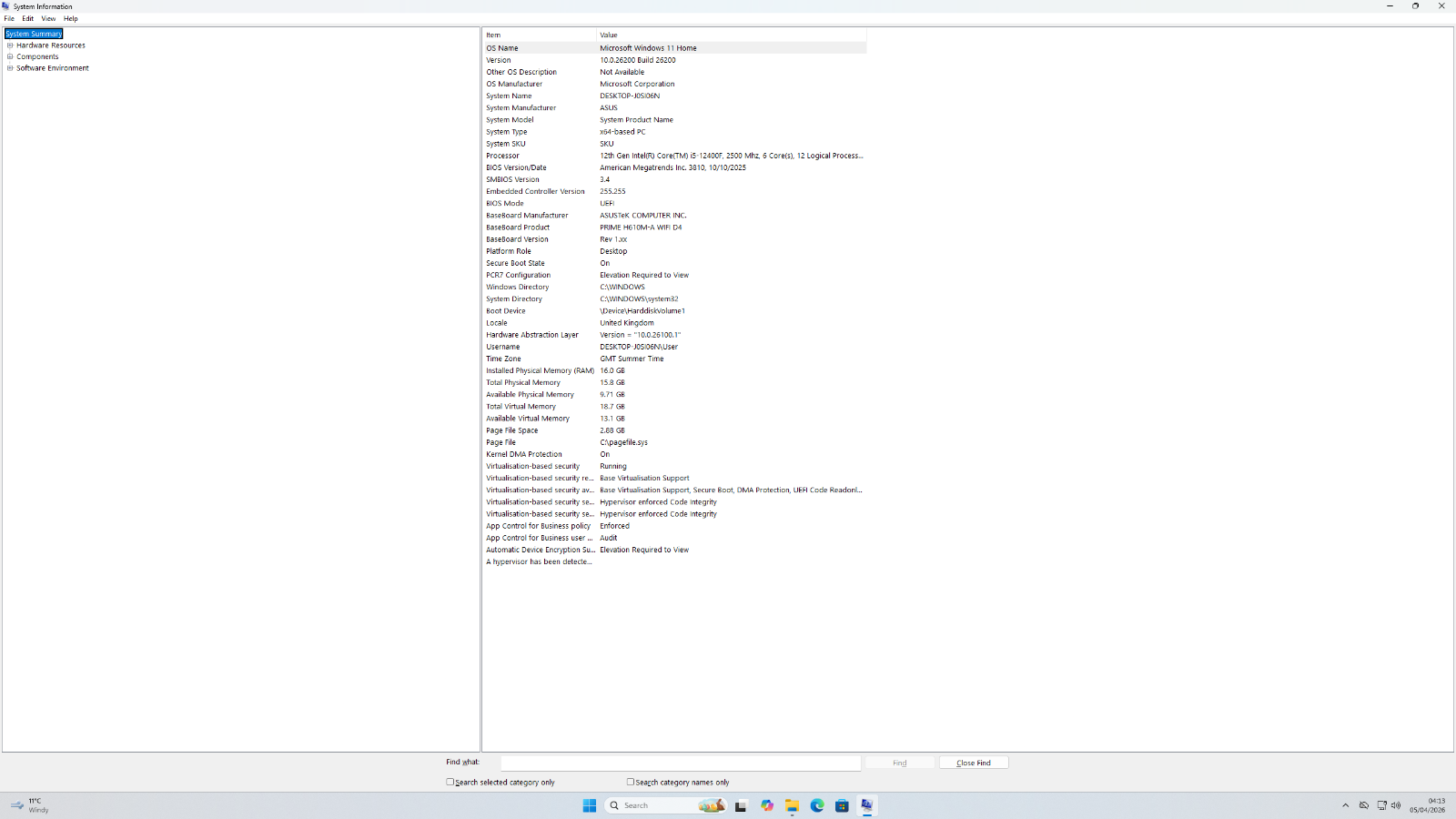Sort by the Item column header

tap(540, 35)
